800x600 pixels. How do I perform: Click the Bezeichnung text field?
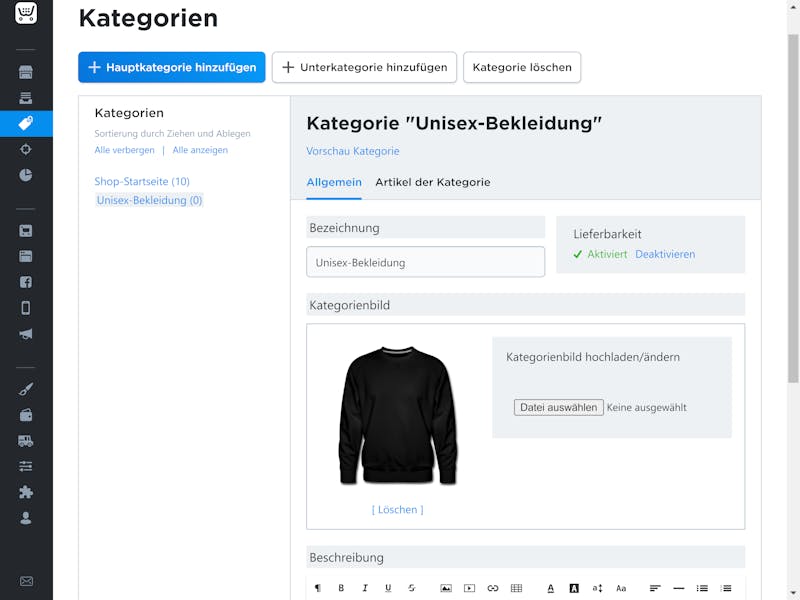point(426,262)
